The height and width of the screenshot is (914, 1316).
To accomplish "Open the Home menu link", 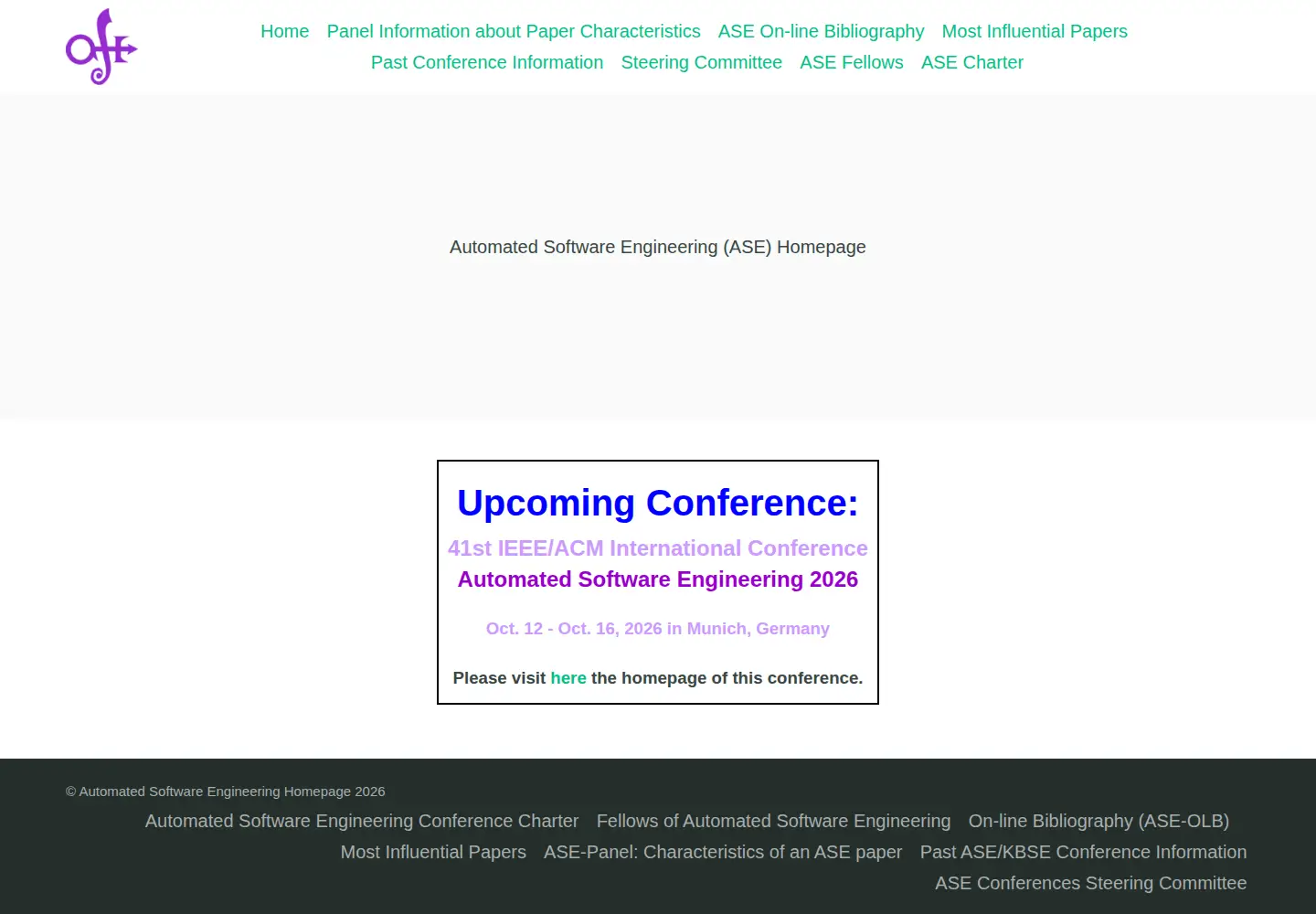I will (x=285, y=31).
